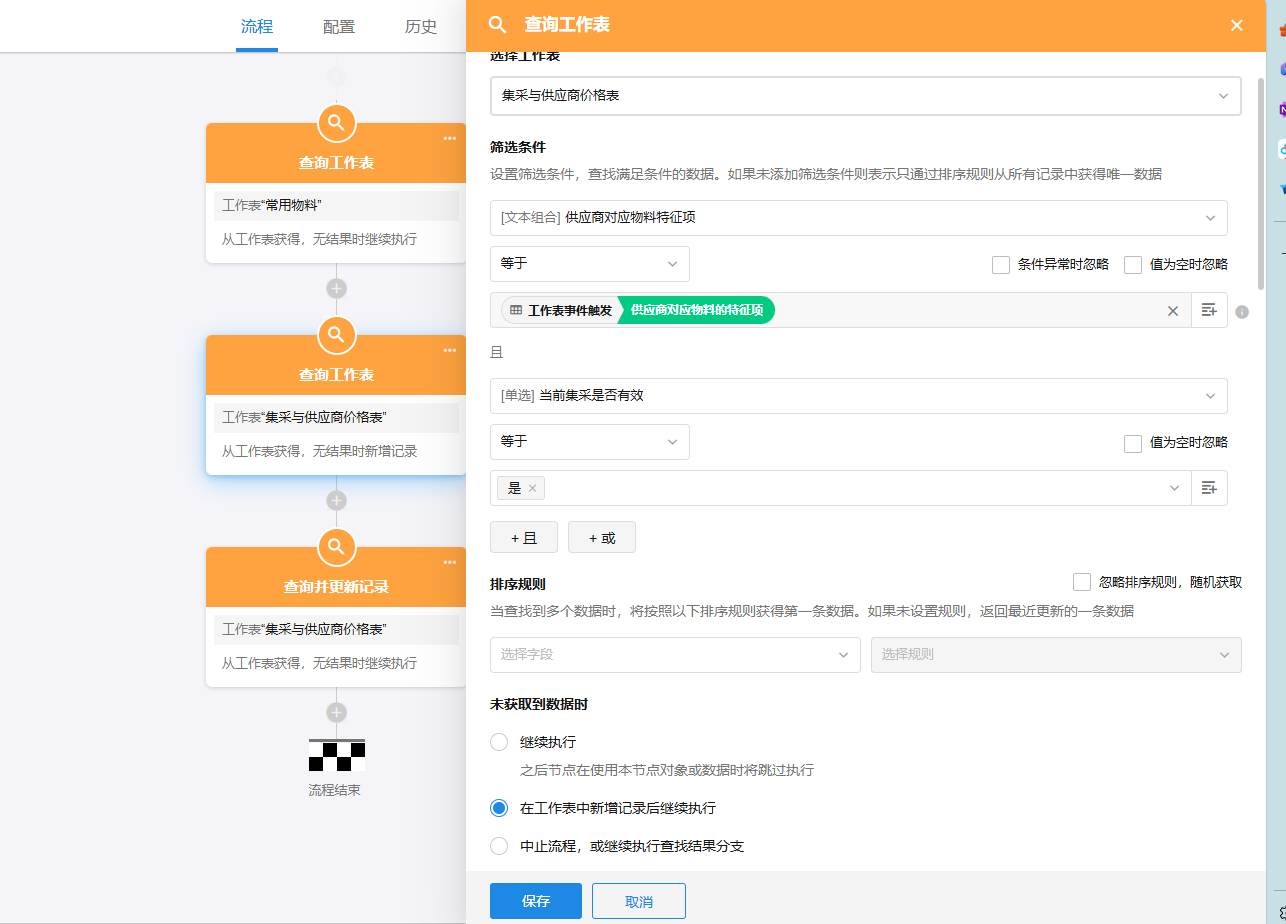
Task: Click the info icon next to the filter value
Action: 1242,312
